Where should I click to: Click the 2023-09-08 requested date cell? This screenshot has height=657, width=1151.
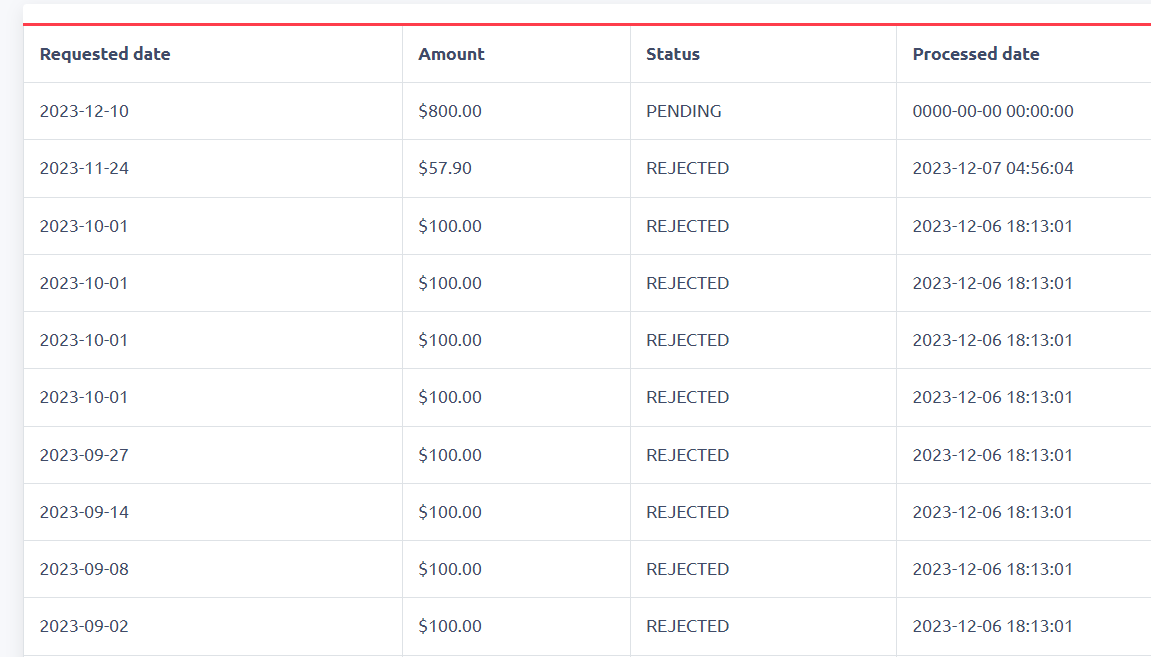[84, 569]
